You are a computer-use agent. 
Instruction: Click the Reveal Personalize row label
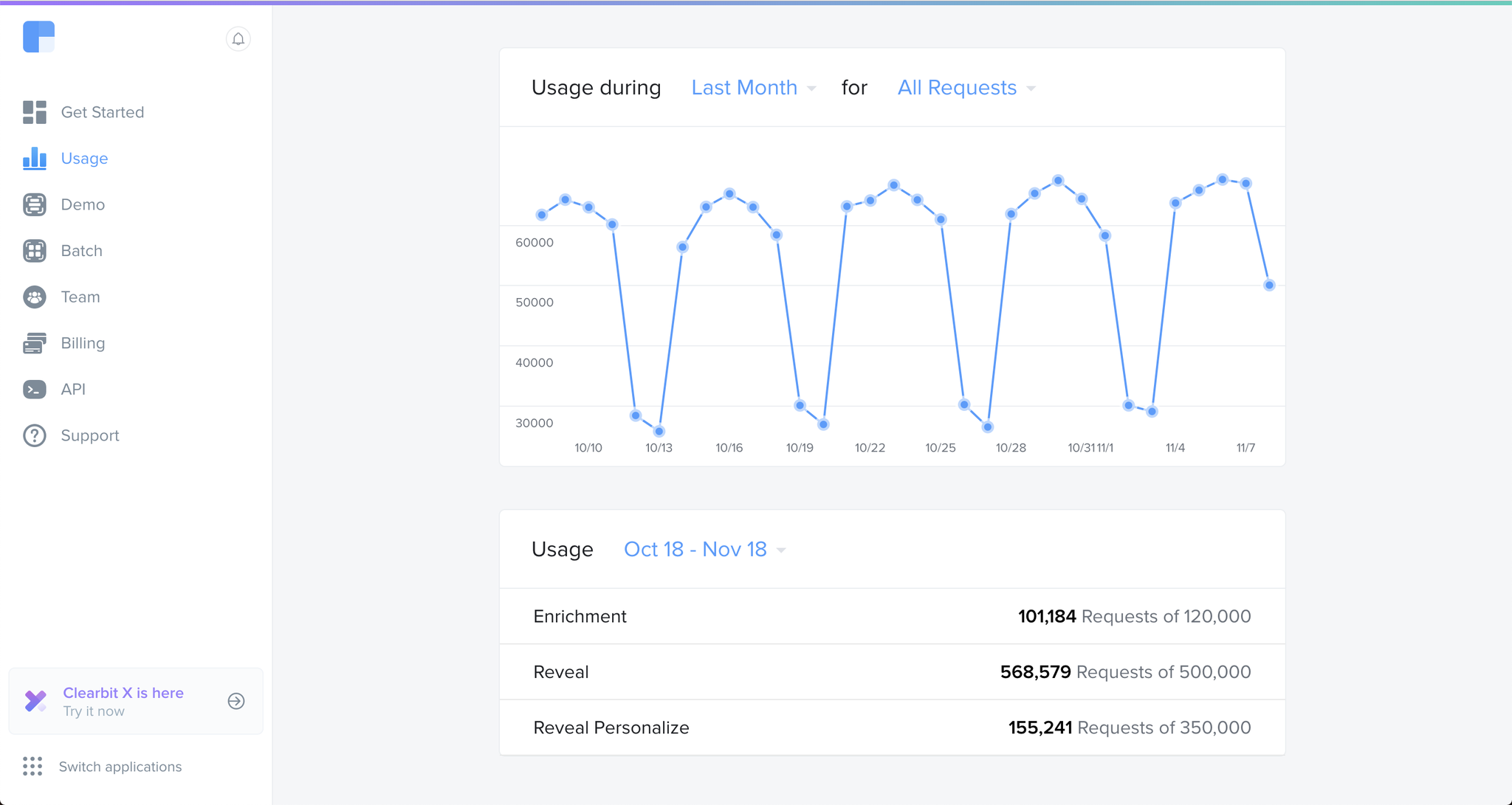click(x=611, y=728)
